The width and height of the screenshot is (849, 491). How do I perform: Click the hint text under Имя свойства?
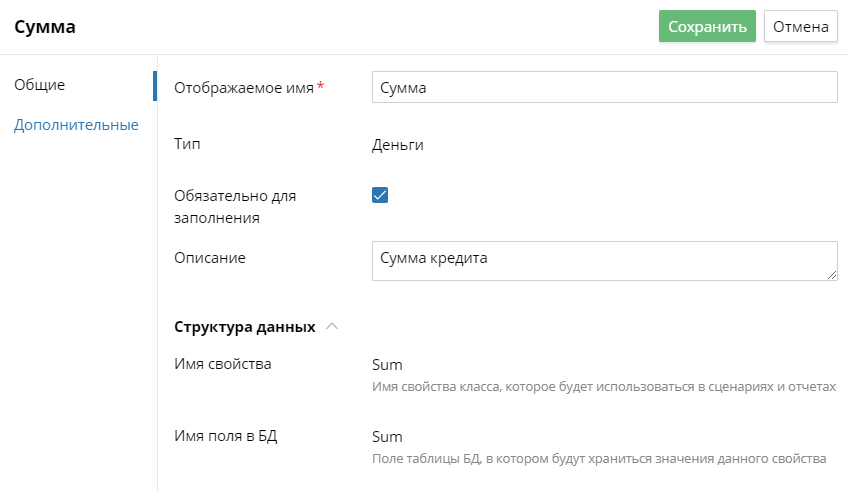(x=603, y=387)
